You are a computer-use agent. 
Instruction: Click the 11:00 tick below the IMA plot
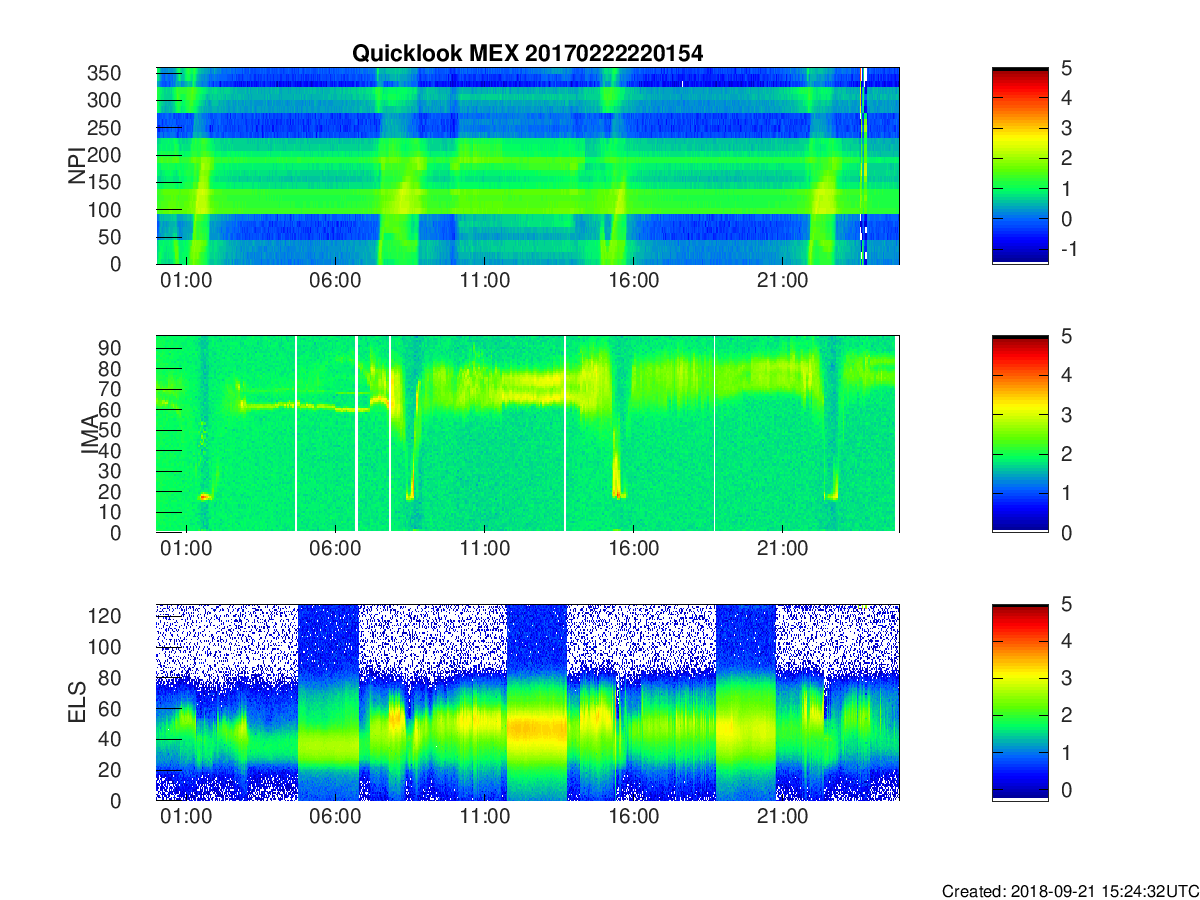click(484, 549)
